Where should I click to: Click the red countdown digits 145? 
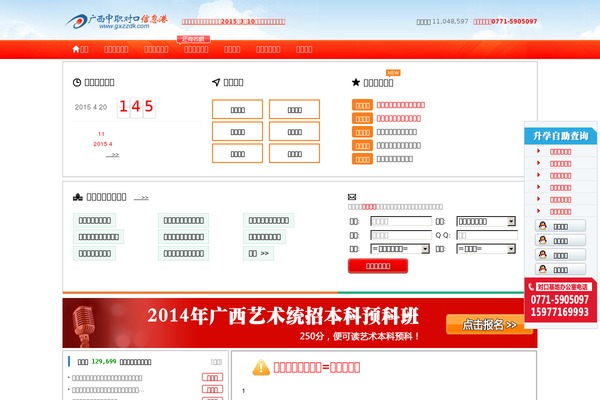[x=136, y=106]
